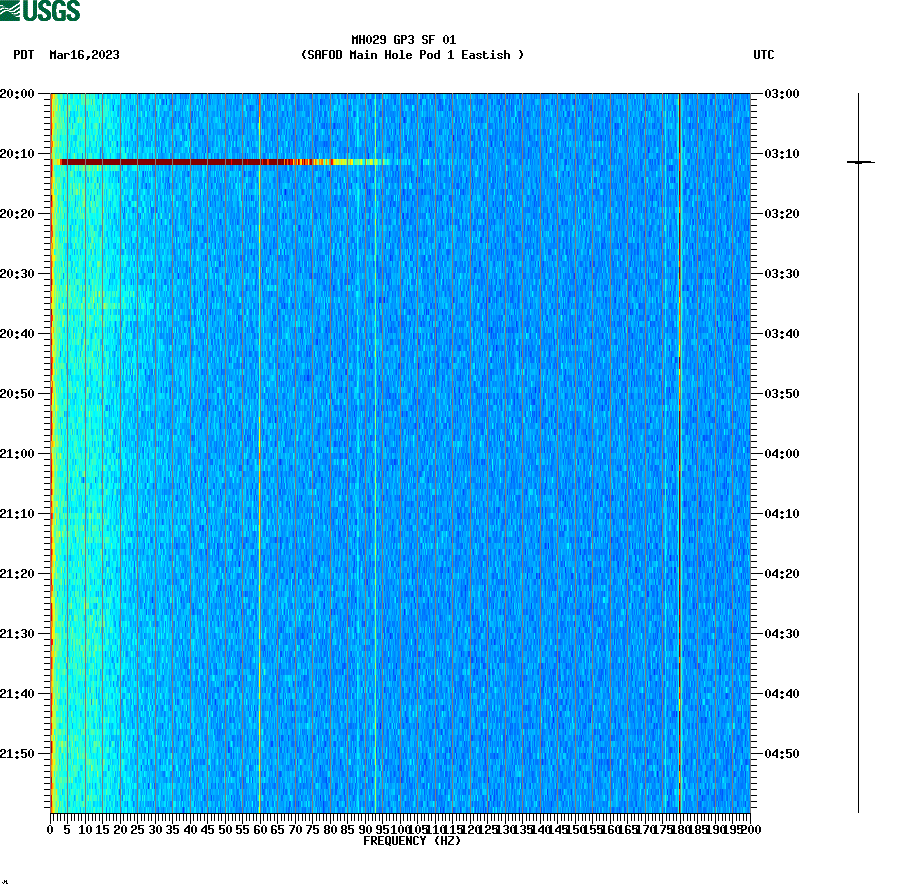Click the 100 Hz gridline on the spectrogram
This screenshot has height=893, width=902.
(x=399, y=450)
